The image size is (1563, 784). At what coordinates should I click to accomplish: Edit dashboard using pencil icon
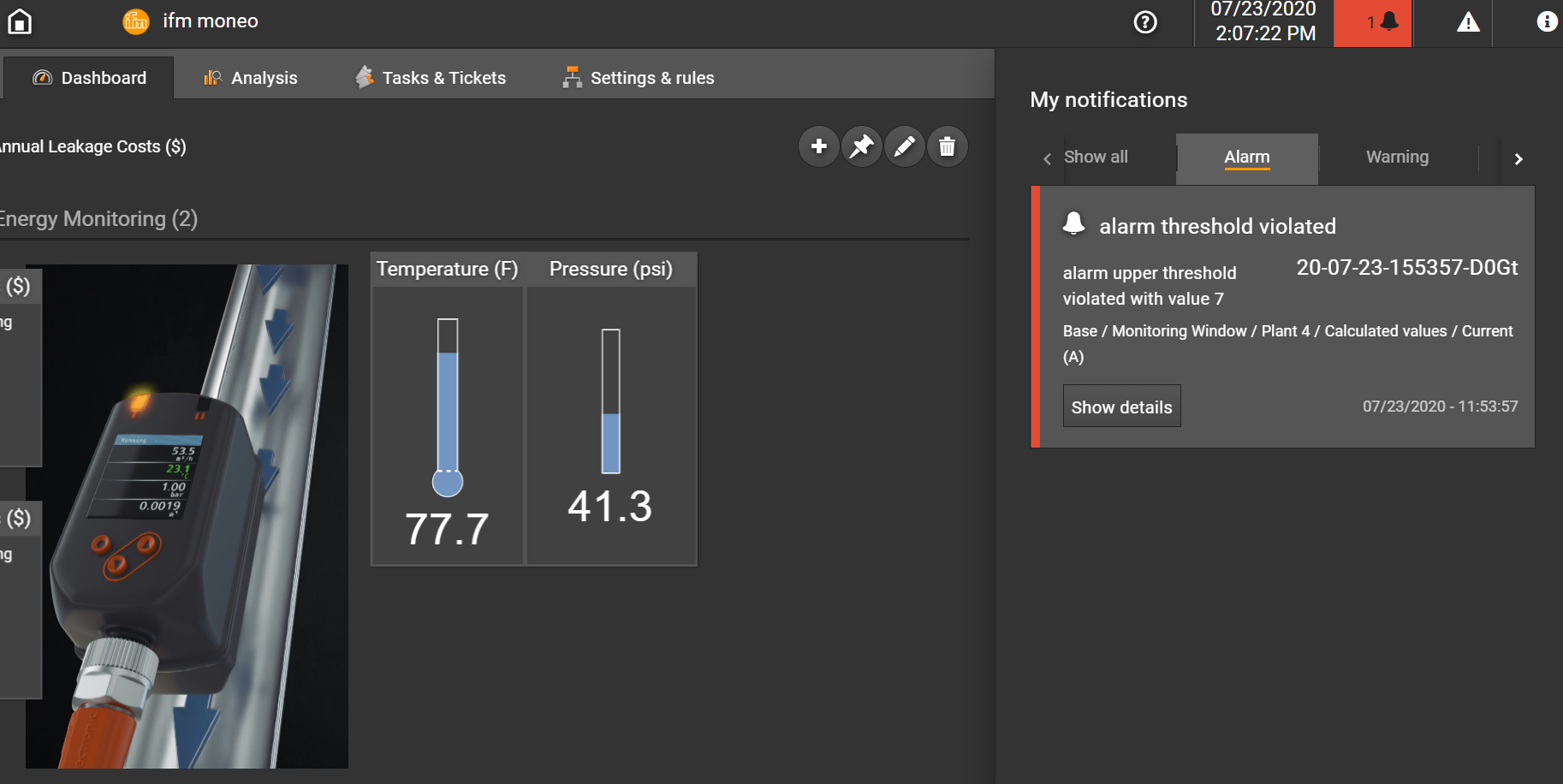pyautogui.click(x=904, y=146)
